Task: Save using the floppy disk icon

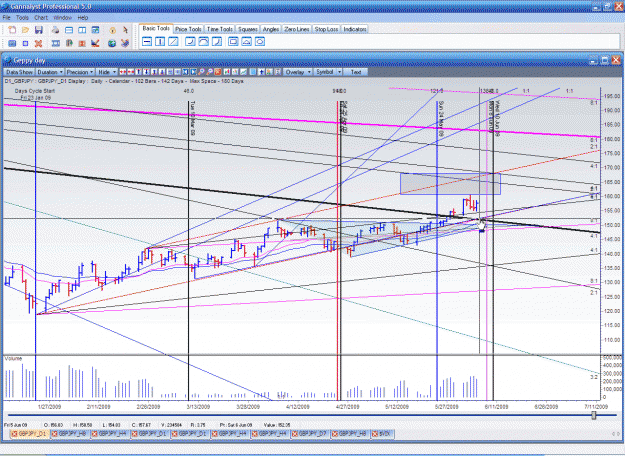Action: tap(39, 30)
